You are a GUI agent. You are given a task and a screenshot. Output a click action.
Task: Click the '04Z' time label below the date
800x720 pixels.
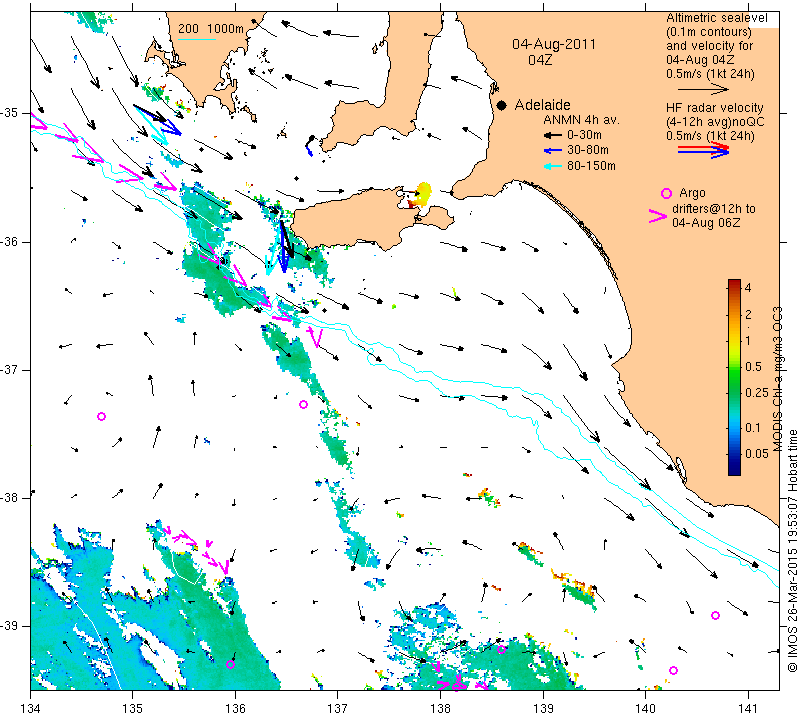[x=540, y=60]
